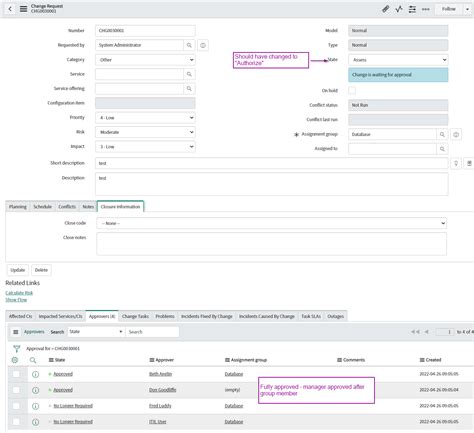Open more options ellipsis in header

[x=426, y=9]
